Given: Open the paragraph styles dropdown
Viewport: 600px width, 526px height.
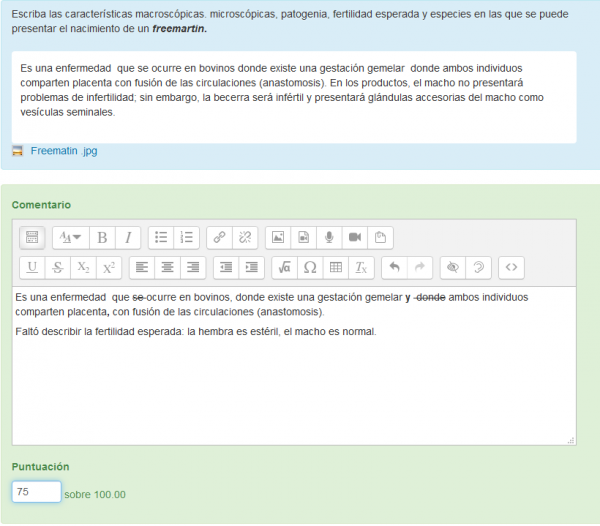Looking at the screenshot, I should [70, 238].
